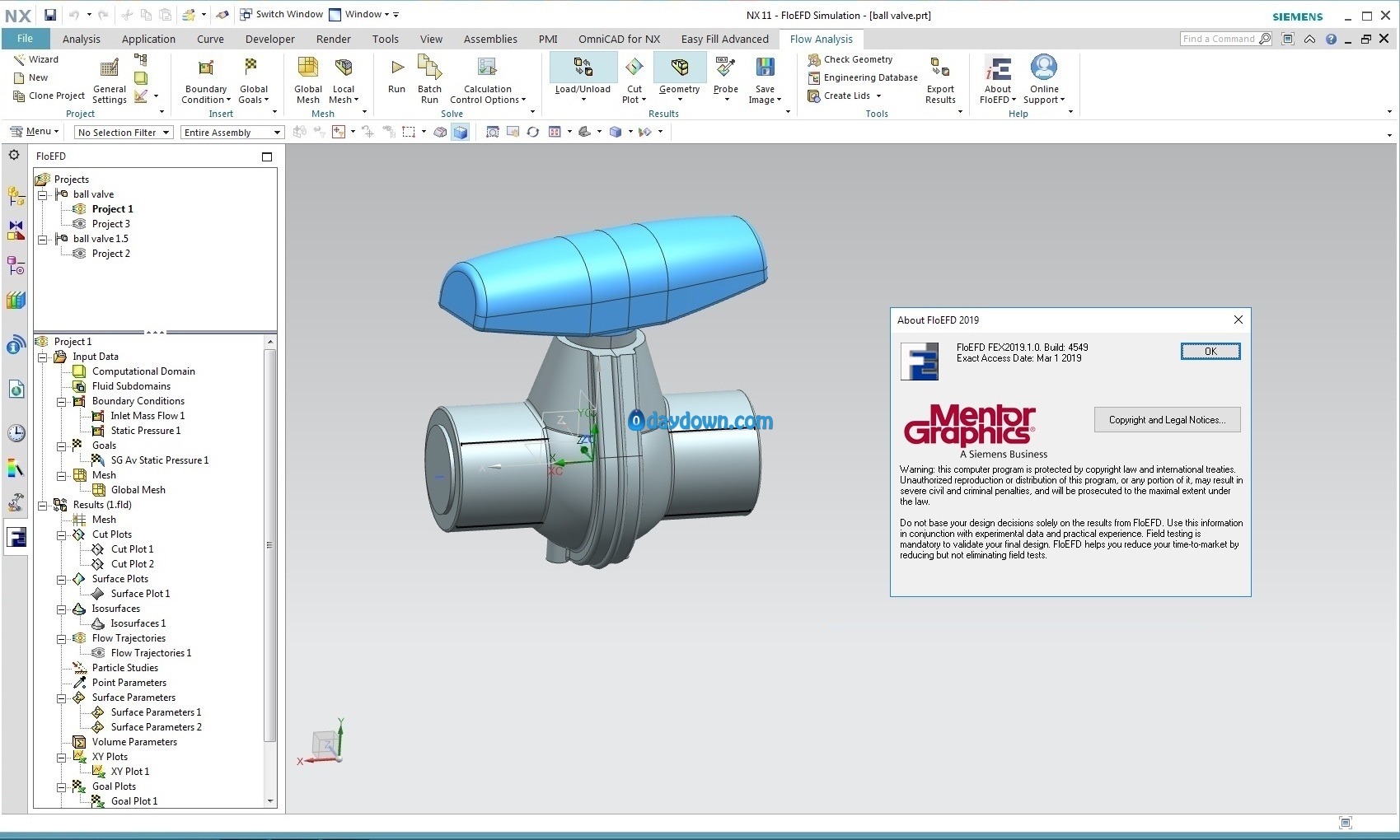Save the file from quick access toolbar
This screenshot has width=1400, height=840.
coord(50,15)
